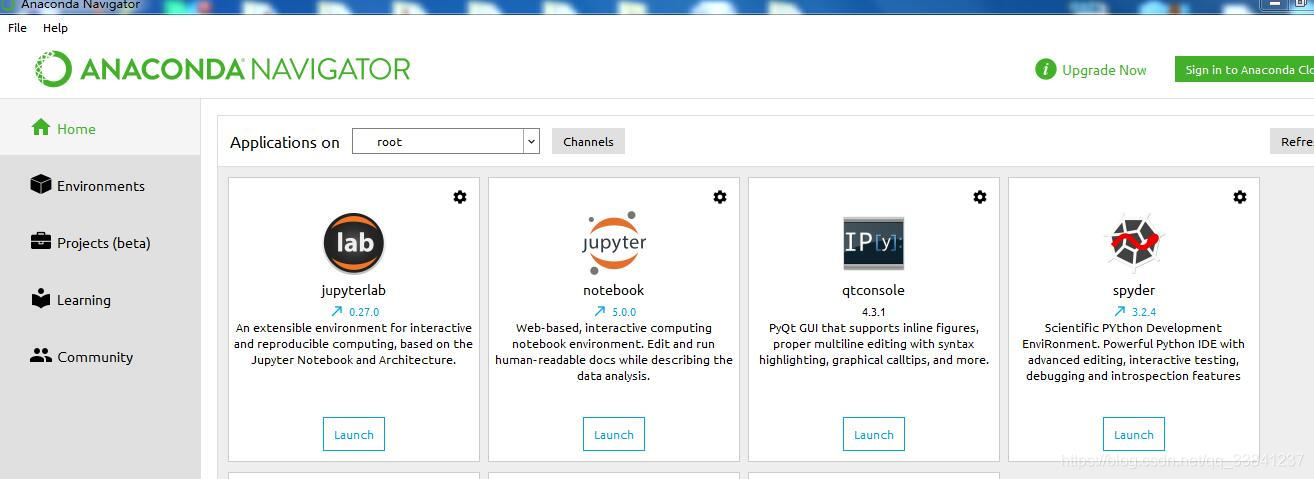This screenshot has height=479, width=1314.
Task: Click the 'Applications on' label
Action: 285,142
